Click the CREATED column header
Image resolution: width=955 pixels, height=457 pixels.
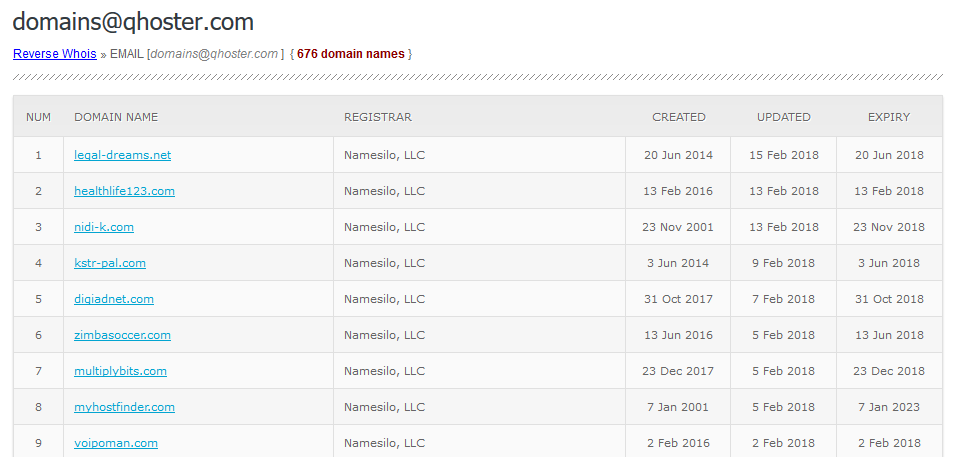tap(678, 117)
